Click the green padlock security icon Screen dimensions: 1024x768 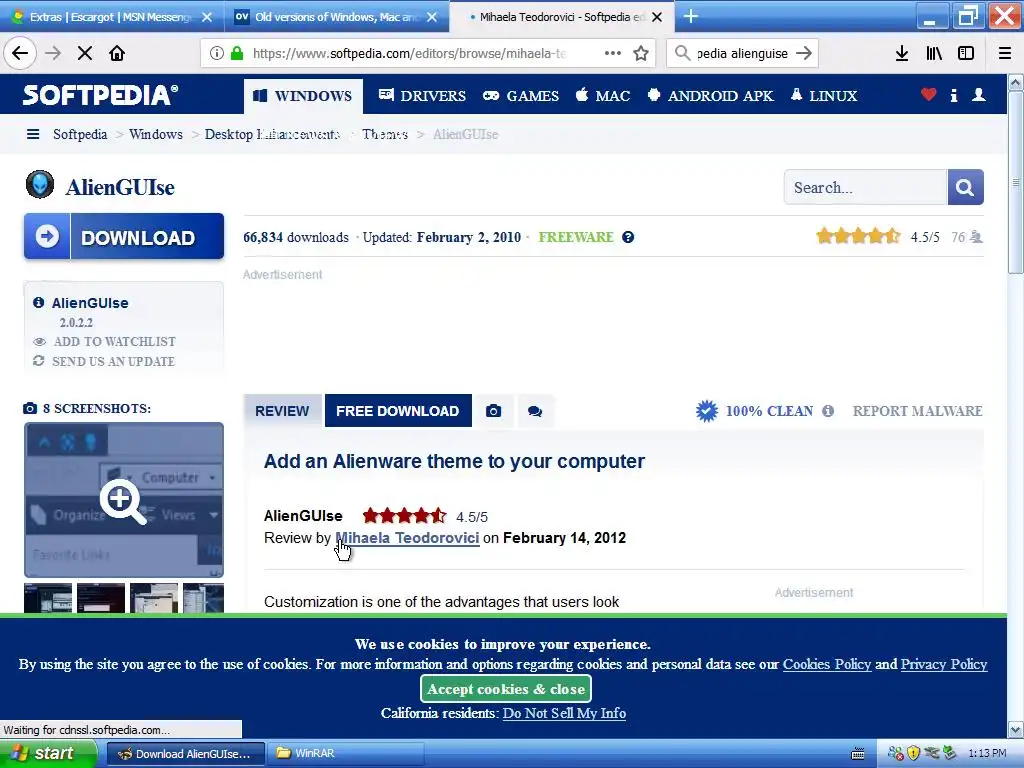click(x=237, y=54)
